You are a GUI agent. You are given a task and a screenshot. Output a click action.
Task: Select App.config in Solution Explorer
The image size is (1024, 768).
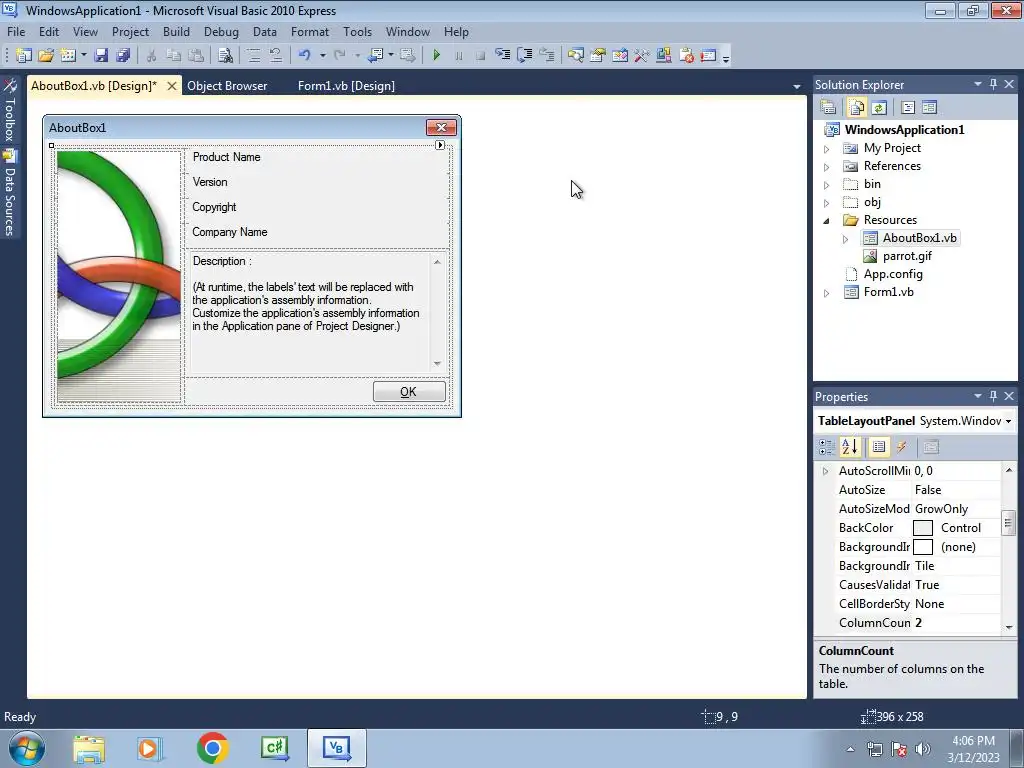pos(893,274)
